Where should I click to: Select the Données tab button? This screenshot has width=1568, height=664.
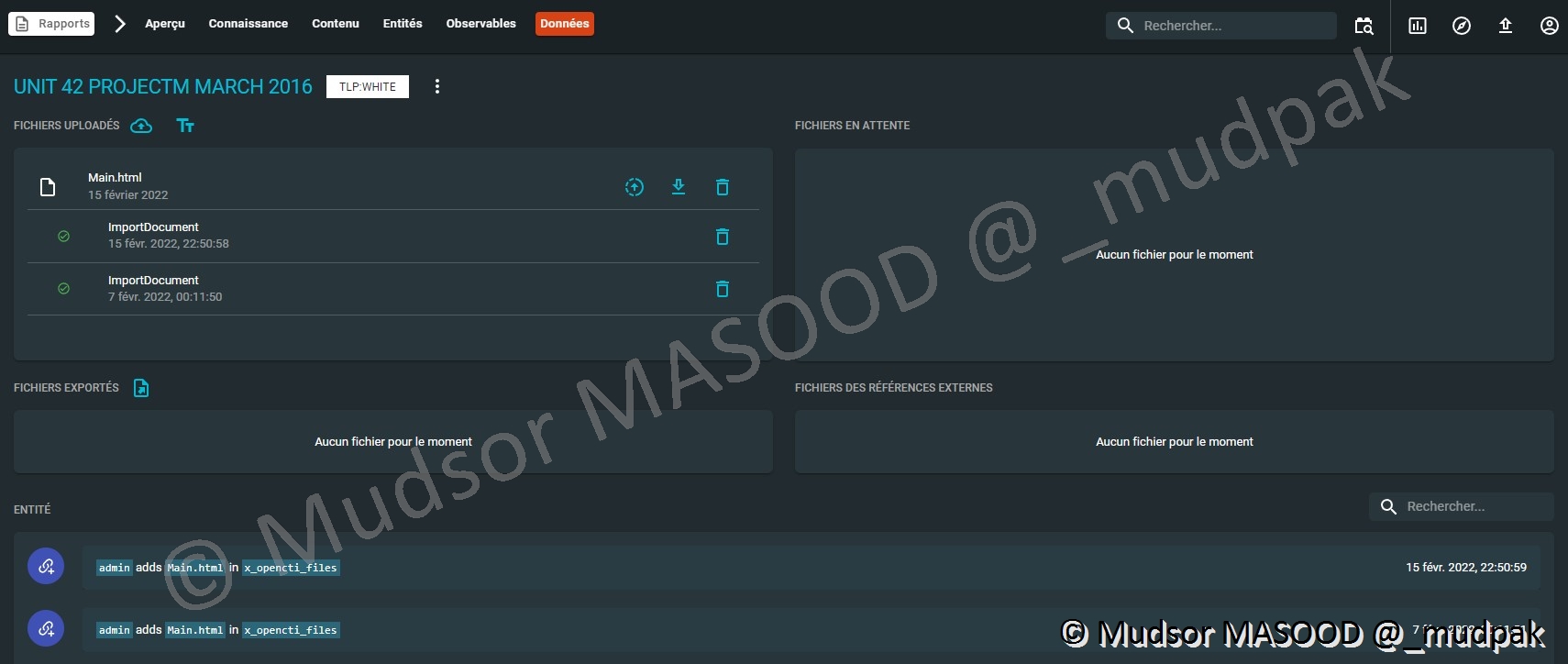(564, 24)
